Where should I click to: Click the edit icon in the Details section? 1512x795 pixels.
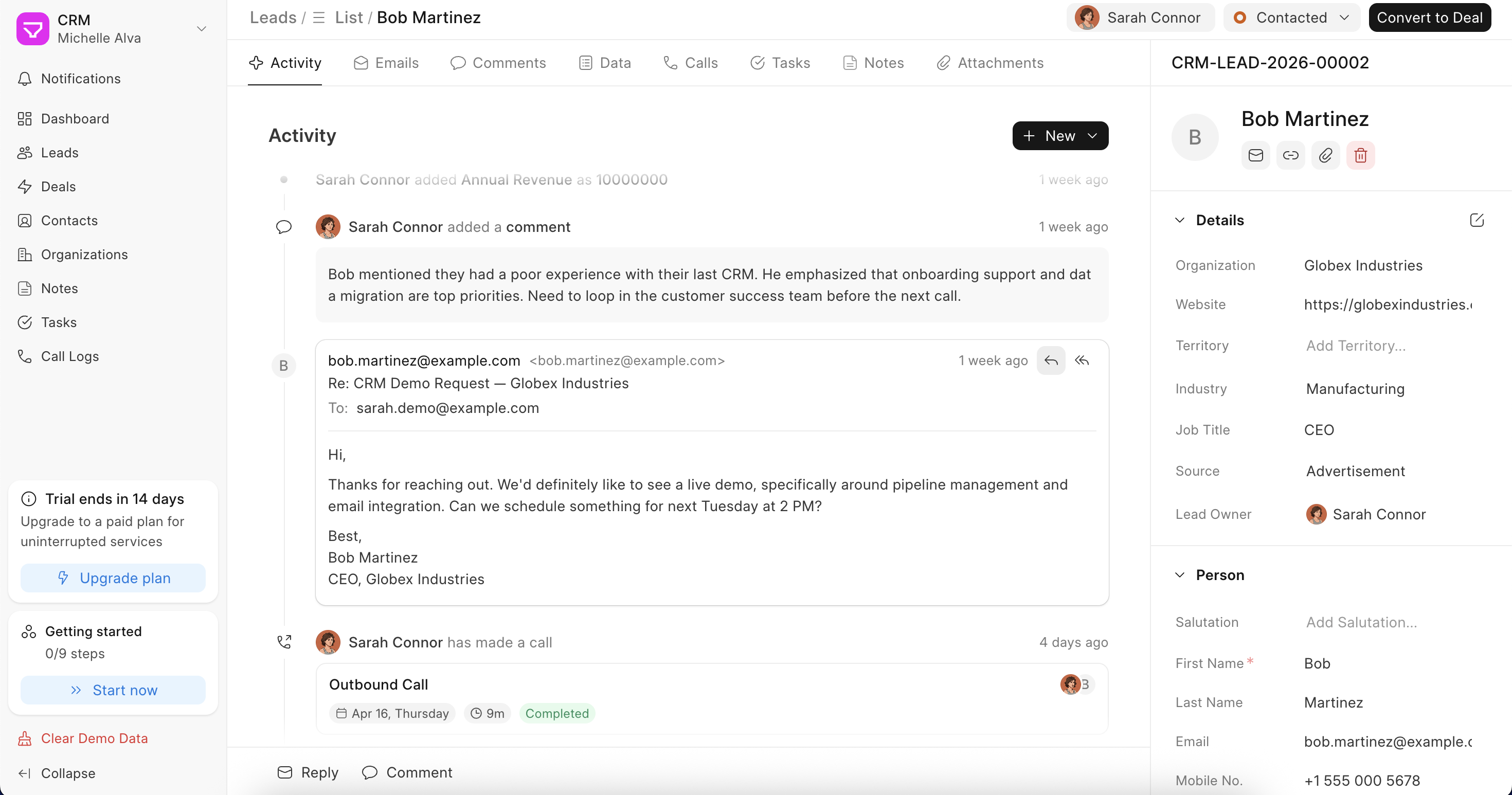[1477, 220]
